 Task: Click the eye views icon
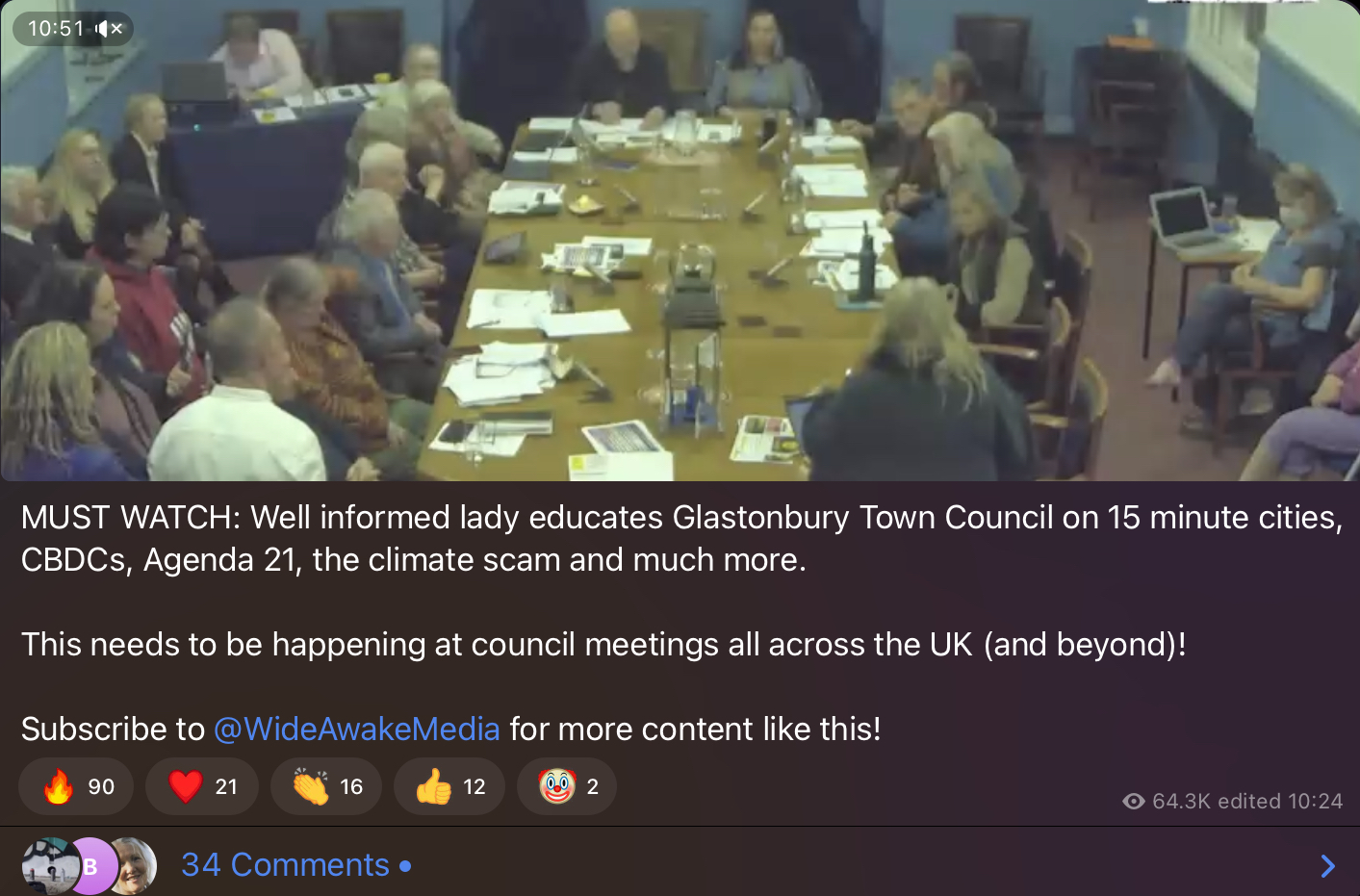click(1134, 801)
